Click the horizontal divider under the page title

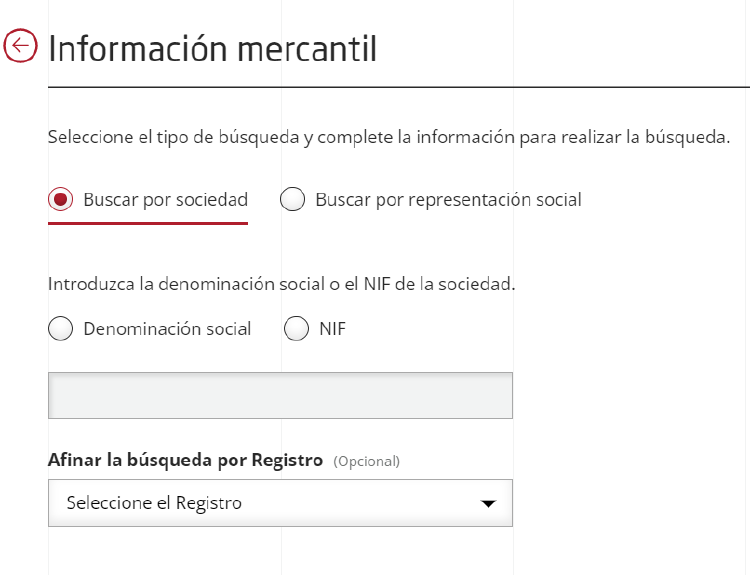click(x=398, y=87)
